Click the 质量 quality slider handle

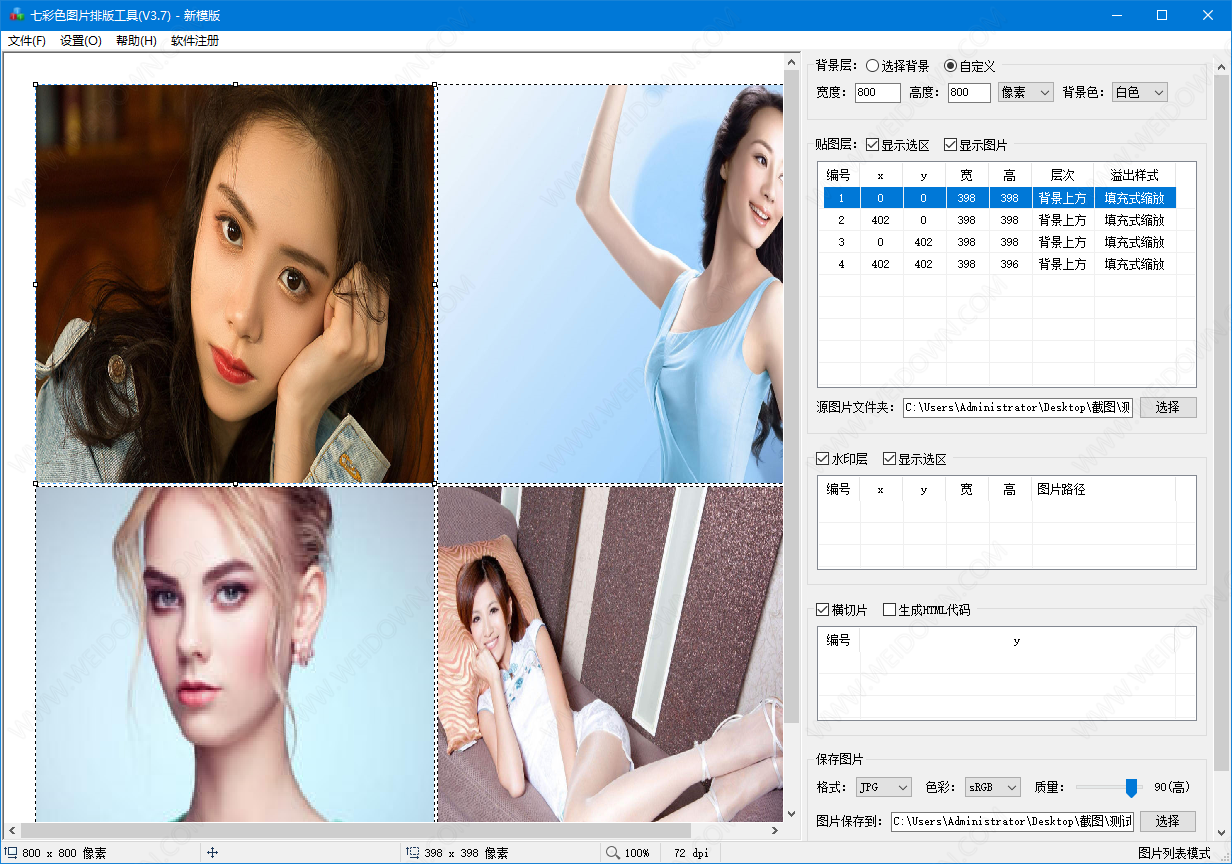(1131, 788)
